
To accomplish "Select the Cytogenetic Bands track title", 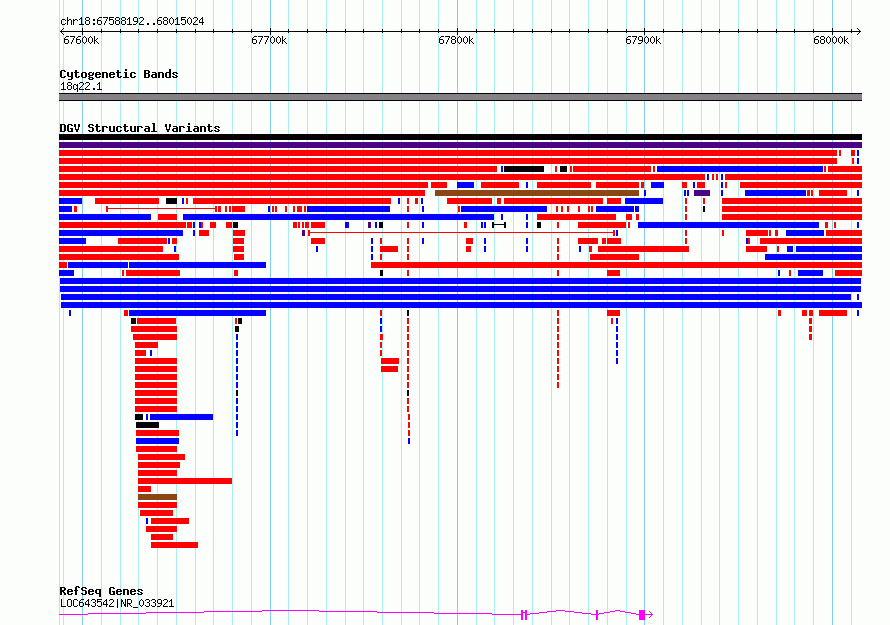I will pos(119,74).
